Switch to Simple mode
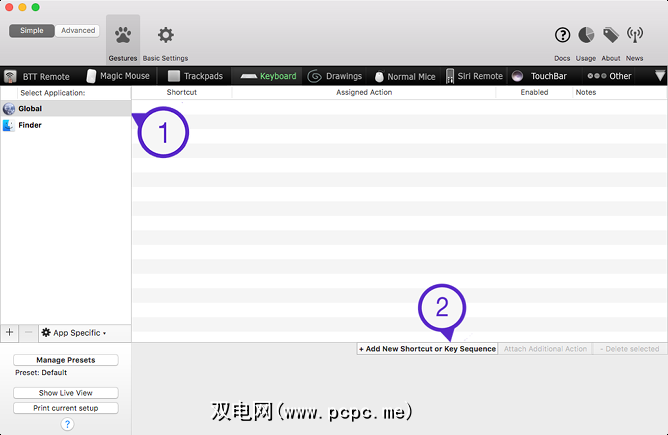668x435 pixels. click(32, 31)
